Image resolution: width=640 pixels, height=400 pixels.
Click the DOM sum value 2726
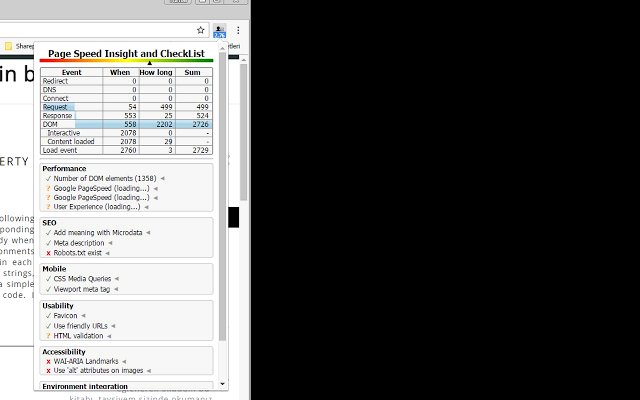pos(200,124)
